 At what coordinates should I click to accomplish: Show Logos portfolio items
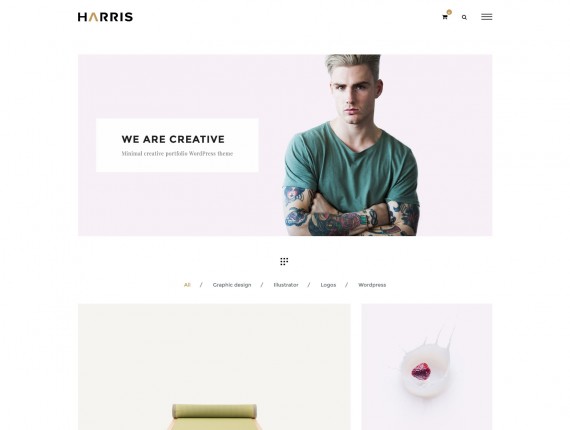click(x=328, y=285)
